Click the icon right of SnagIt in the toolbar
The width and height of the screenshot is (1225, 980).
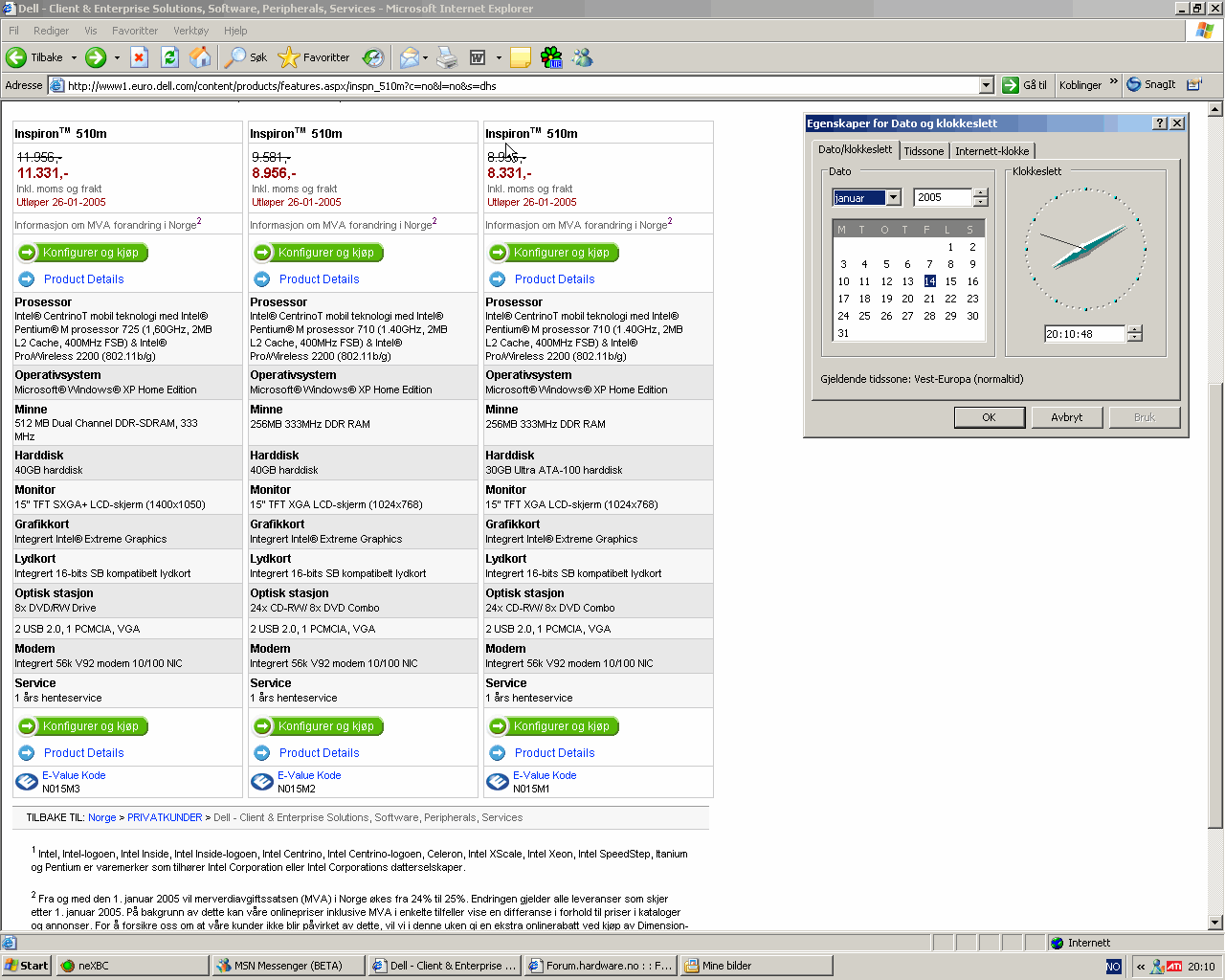click(1193, 84)
